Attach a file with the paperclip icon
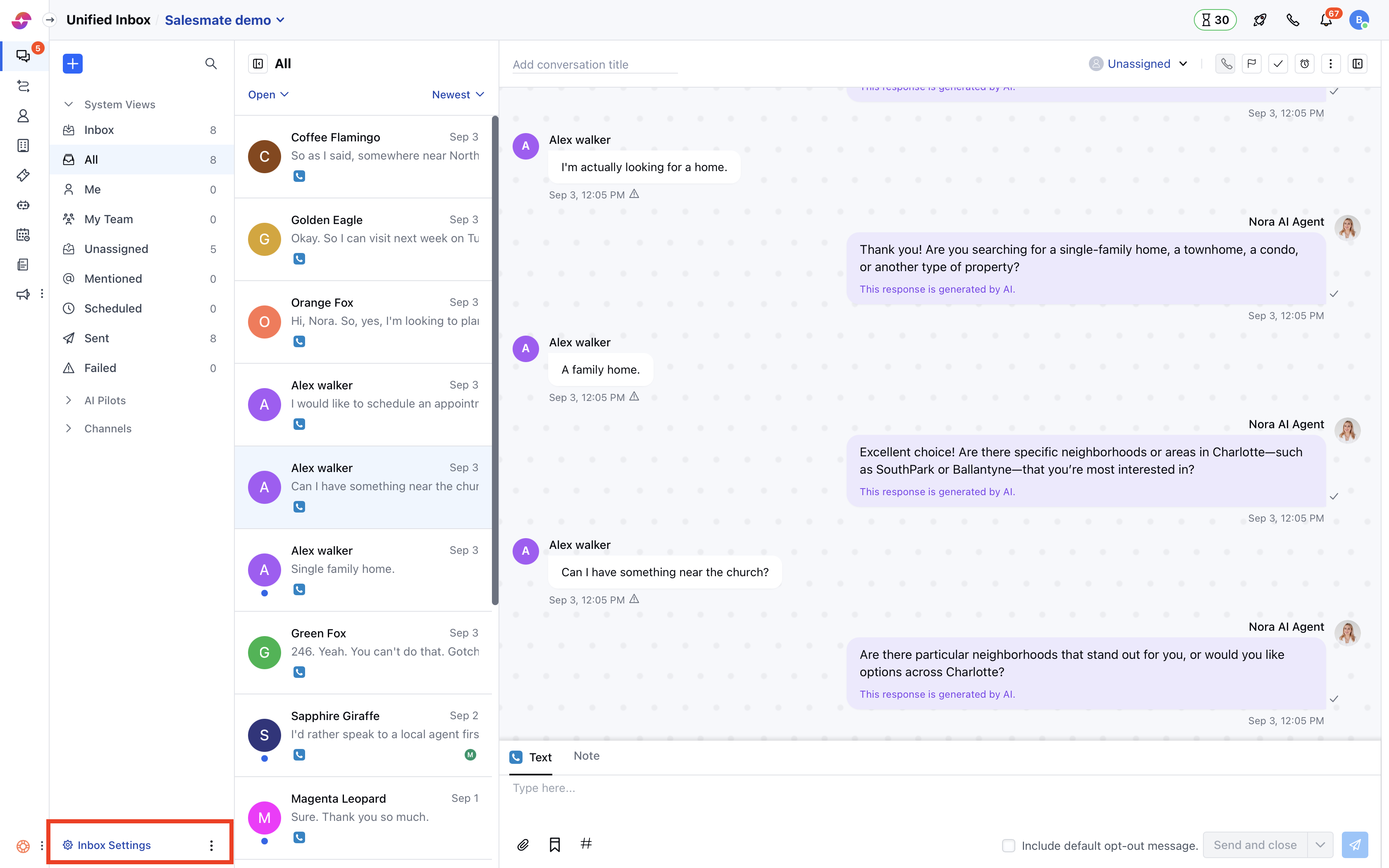This screenshot has width=1389, height=868. (522, 844)
